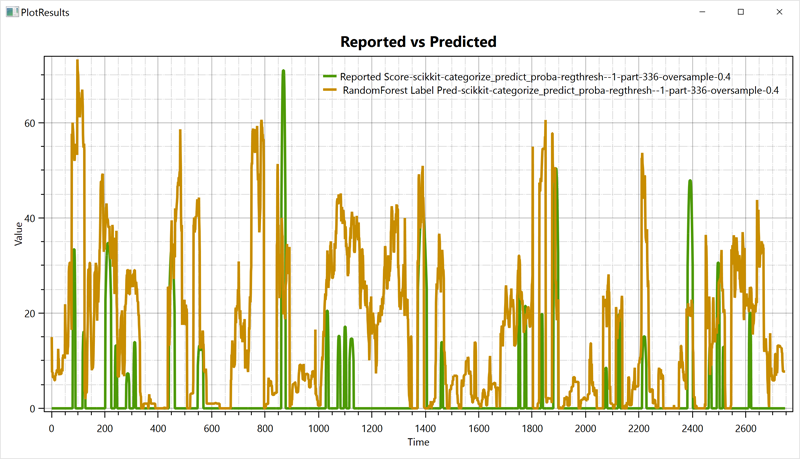Image resolution: width=800 pixels, height=459 pixels.
Task: Minimize the PlotResults window
Action: pos(703,12)
